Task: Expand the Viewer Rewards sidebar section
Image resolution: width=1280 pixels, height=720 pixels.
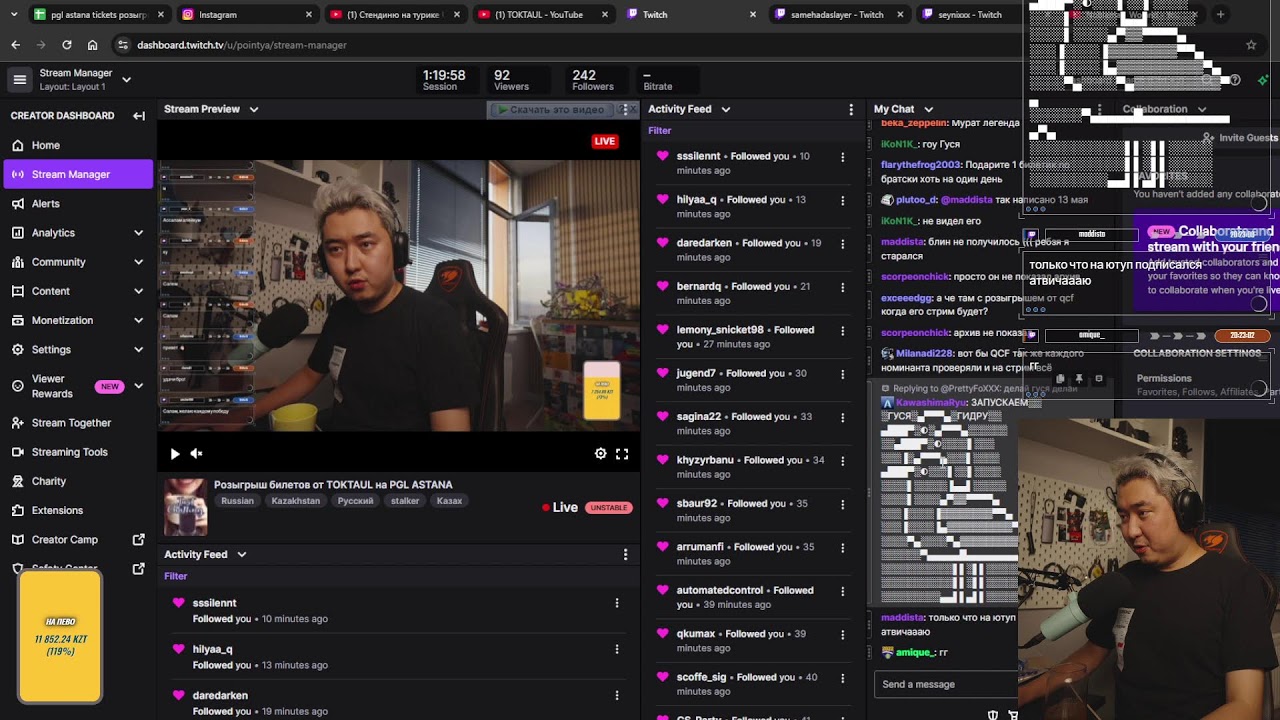Action: (x=139, y=386)
